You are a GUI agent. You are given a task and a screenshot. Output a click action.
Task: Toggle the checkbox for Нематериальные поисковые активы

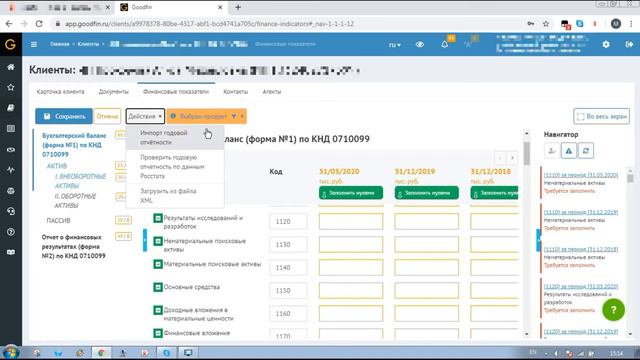pos(158,241)
